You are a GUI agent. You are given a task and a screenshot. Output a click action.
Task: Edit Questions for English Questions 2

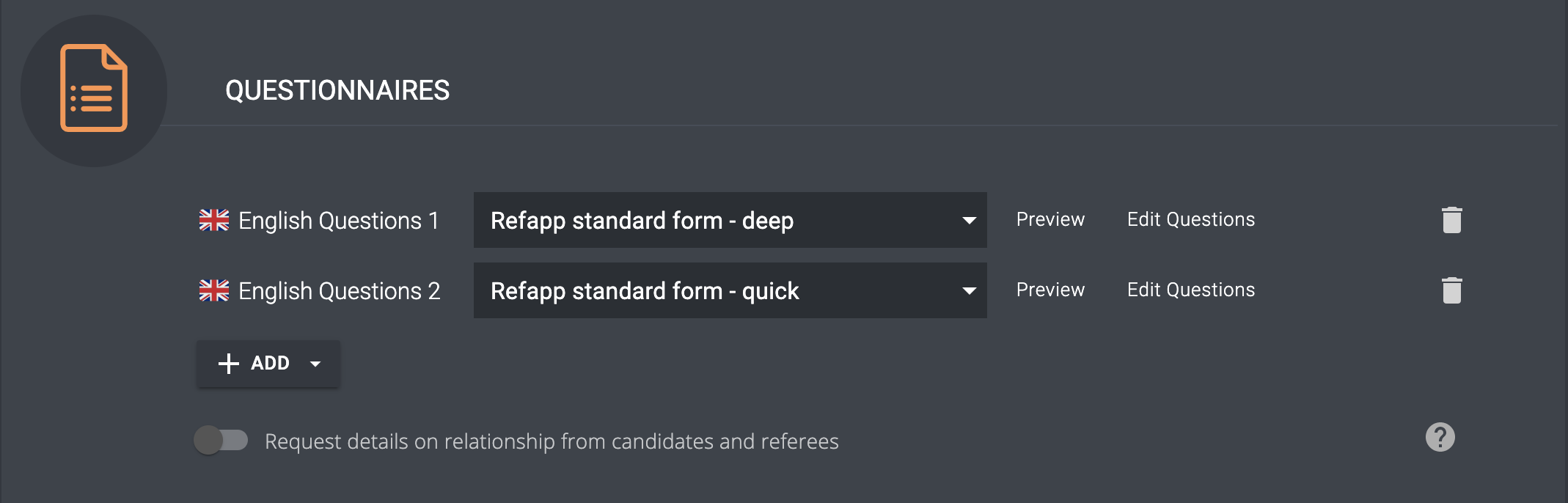click(1191, 290)
